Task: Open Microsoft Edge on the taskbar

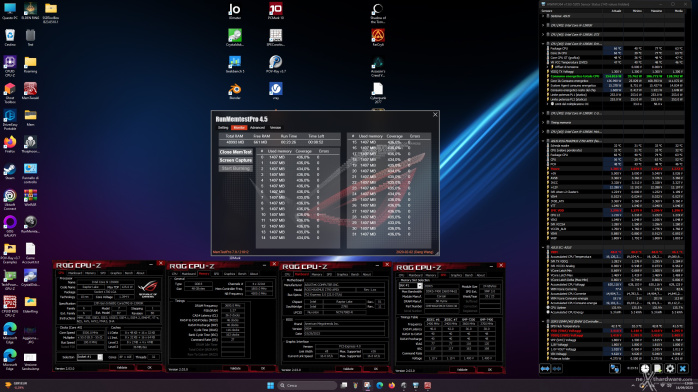Action: [380, 385]
